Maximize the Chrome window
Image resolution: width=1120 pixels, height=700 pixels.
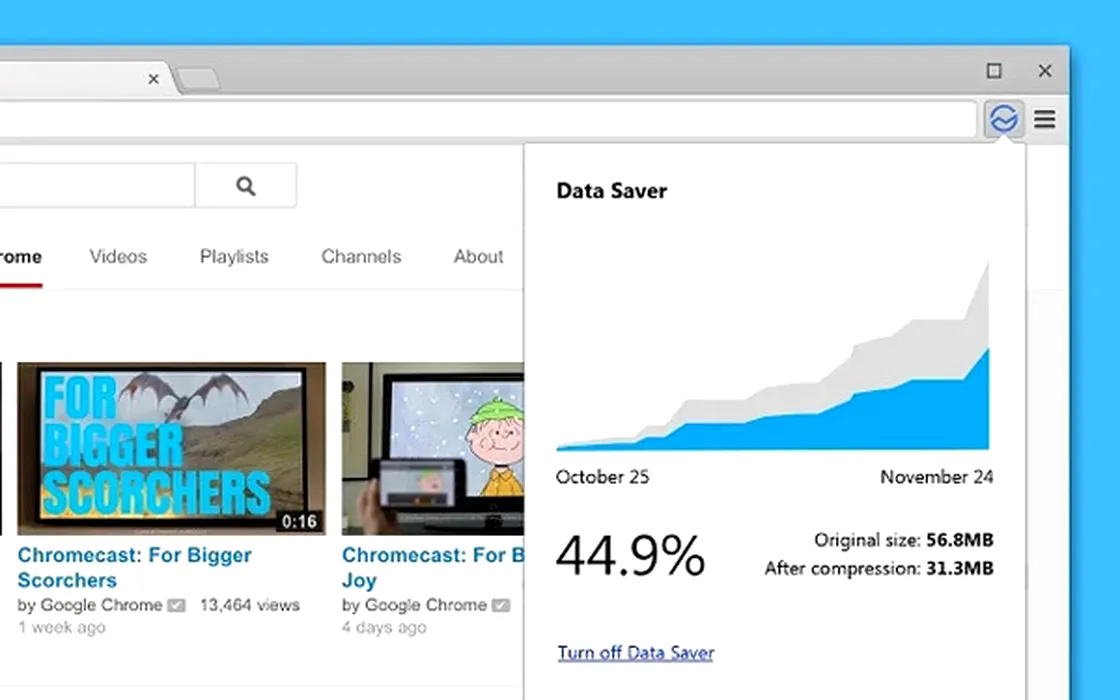[993, 71]
